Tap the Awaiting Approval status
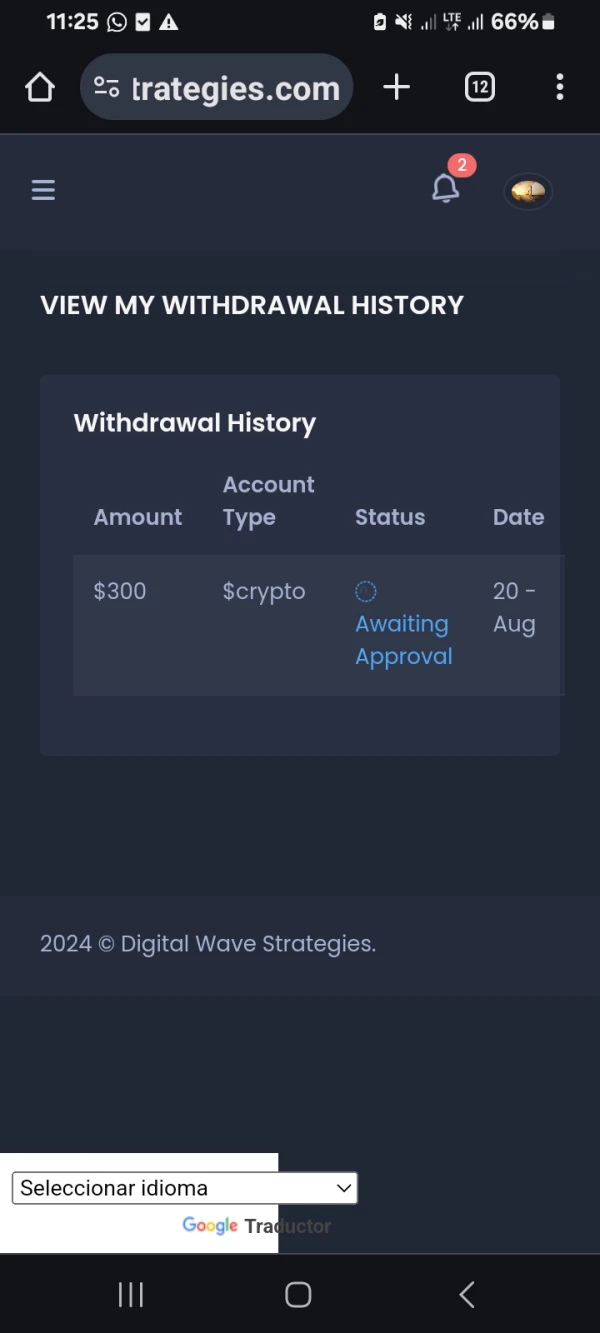 tap(403, 640)
